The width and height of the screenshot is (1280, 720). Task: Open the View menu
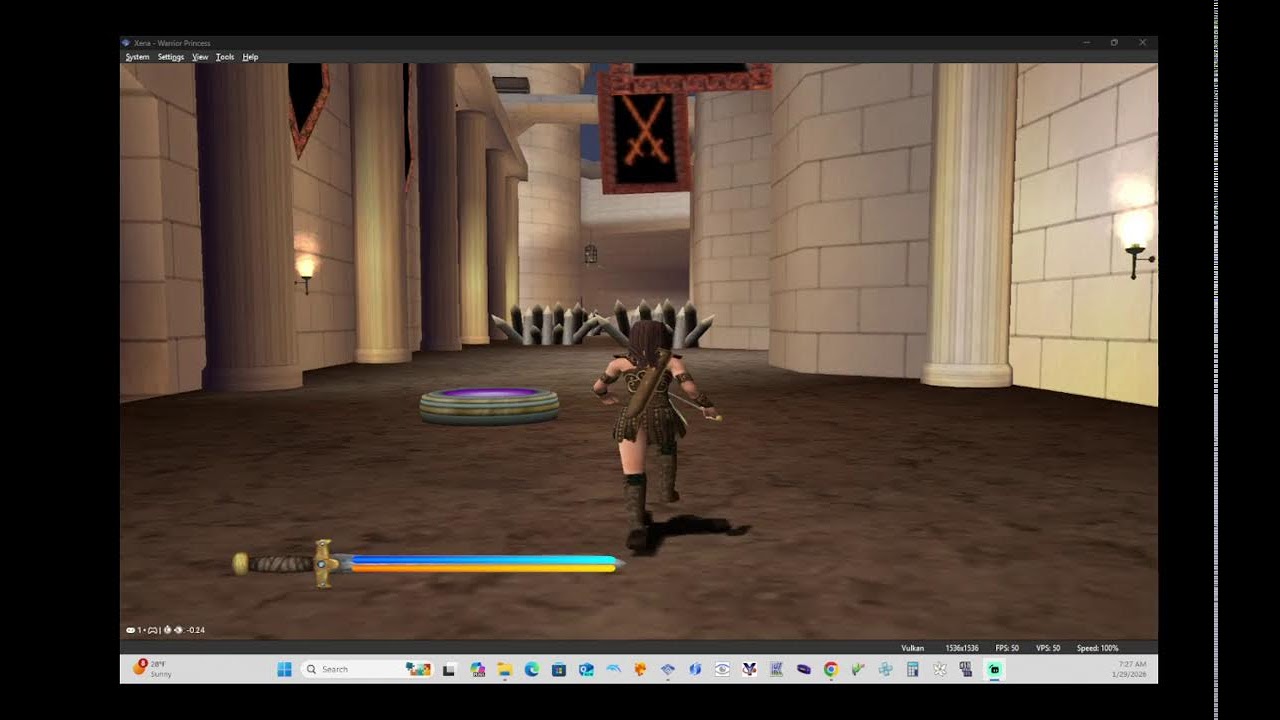[200, 57]
